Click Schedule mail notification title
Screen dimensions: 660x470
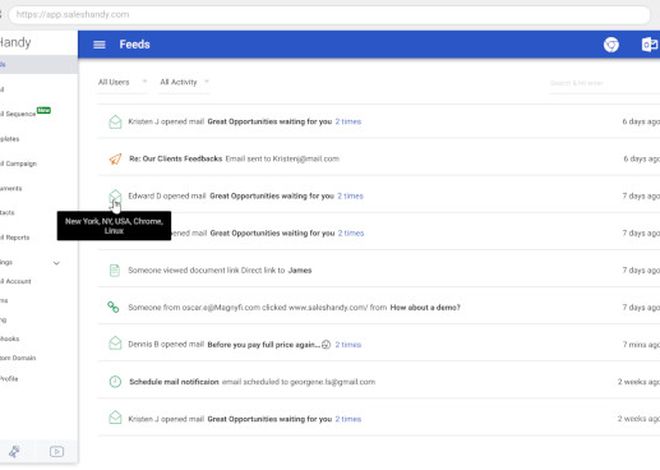tap(174, 382)
